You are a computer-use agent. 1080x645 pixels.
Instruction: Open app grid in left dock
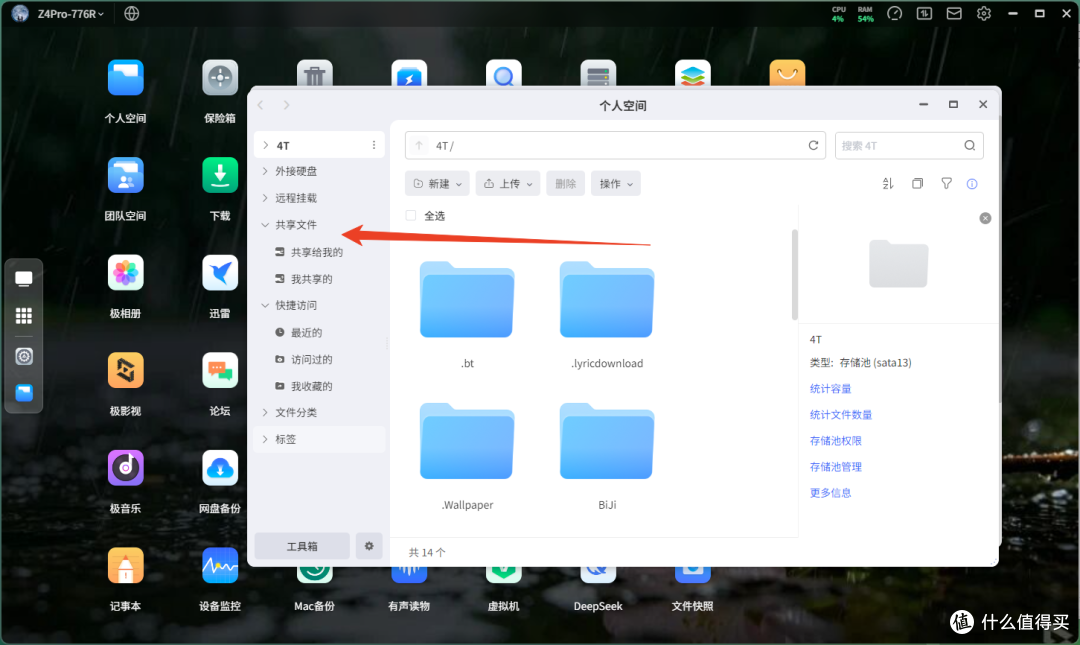(x=24, y=316)
